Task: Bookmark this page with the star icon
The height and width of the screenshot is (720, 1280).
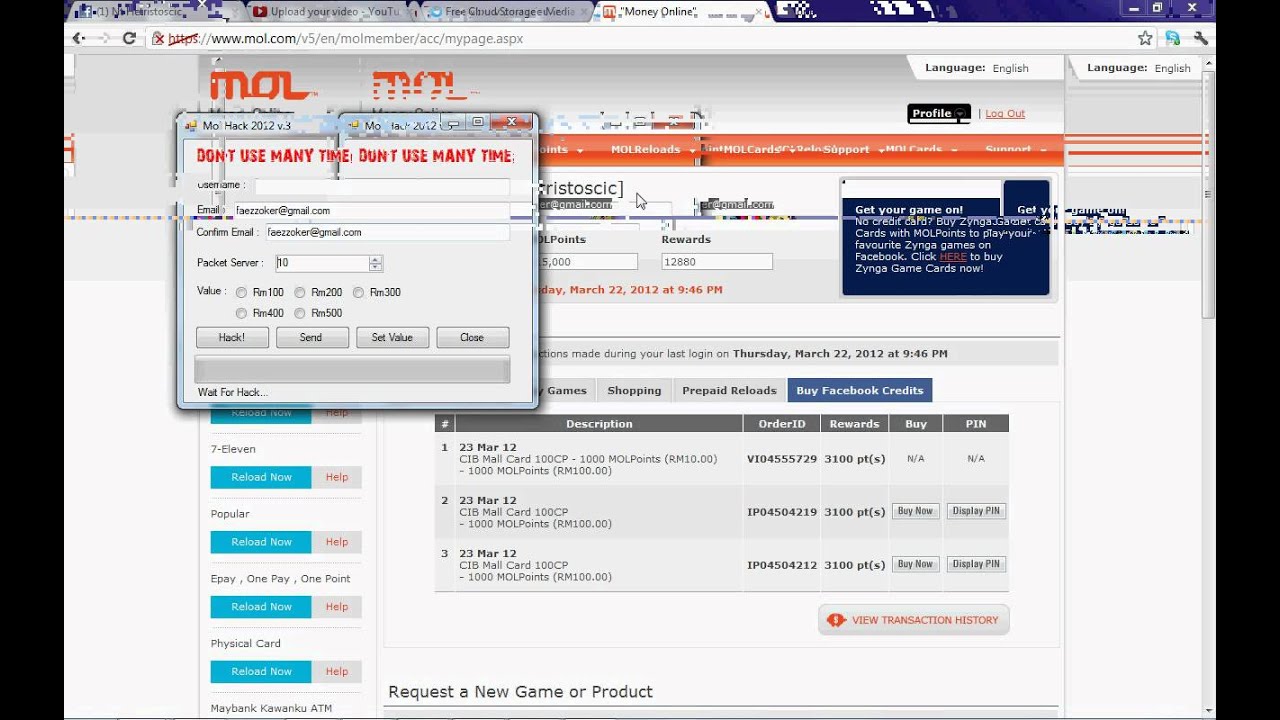Action: pyautogui.click(x=1145, y=38)
